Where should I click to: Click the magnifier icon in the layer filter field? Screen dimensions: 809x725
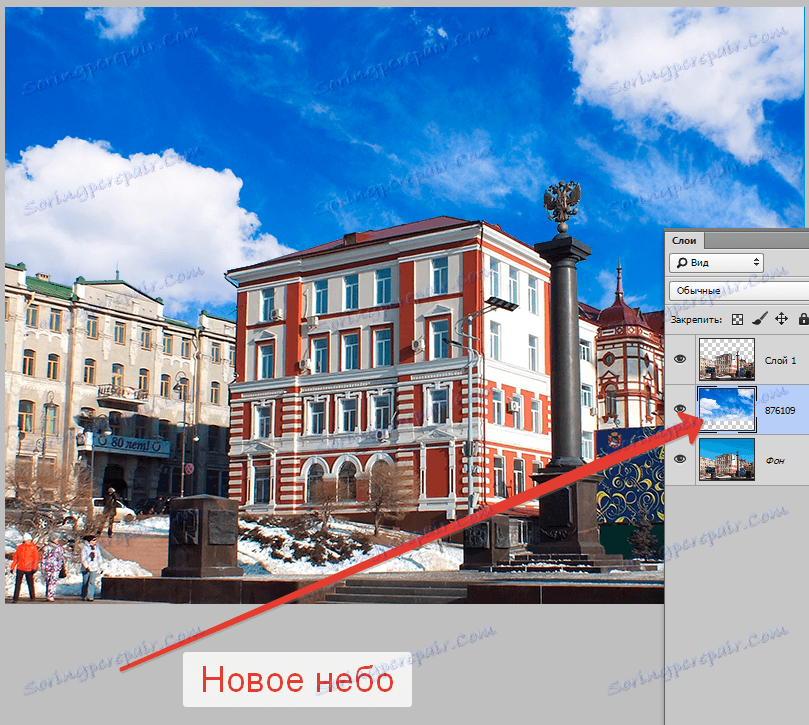tap(681, 262)
